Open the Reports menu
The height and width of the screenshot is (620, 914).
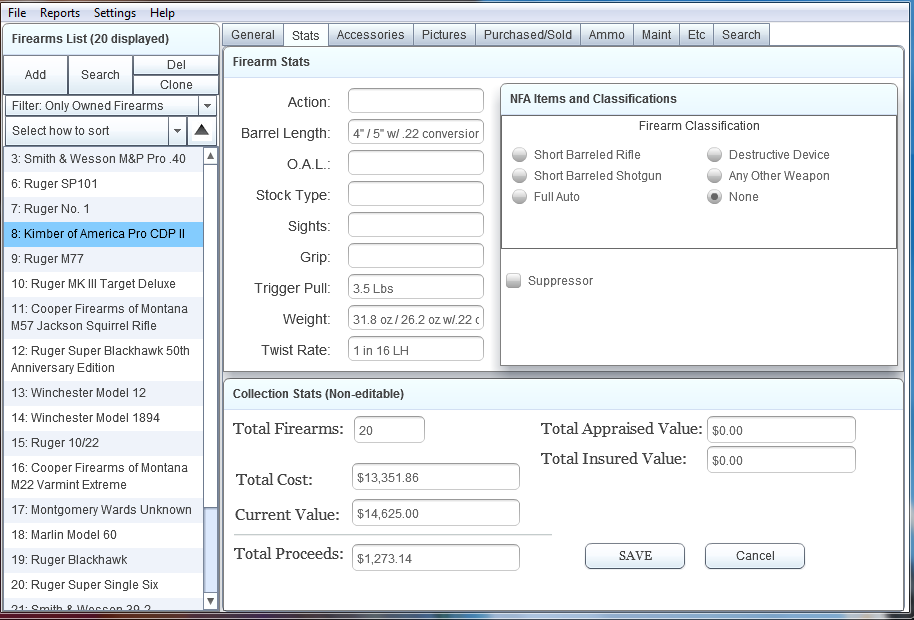(60, 12)
